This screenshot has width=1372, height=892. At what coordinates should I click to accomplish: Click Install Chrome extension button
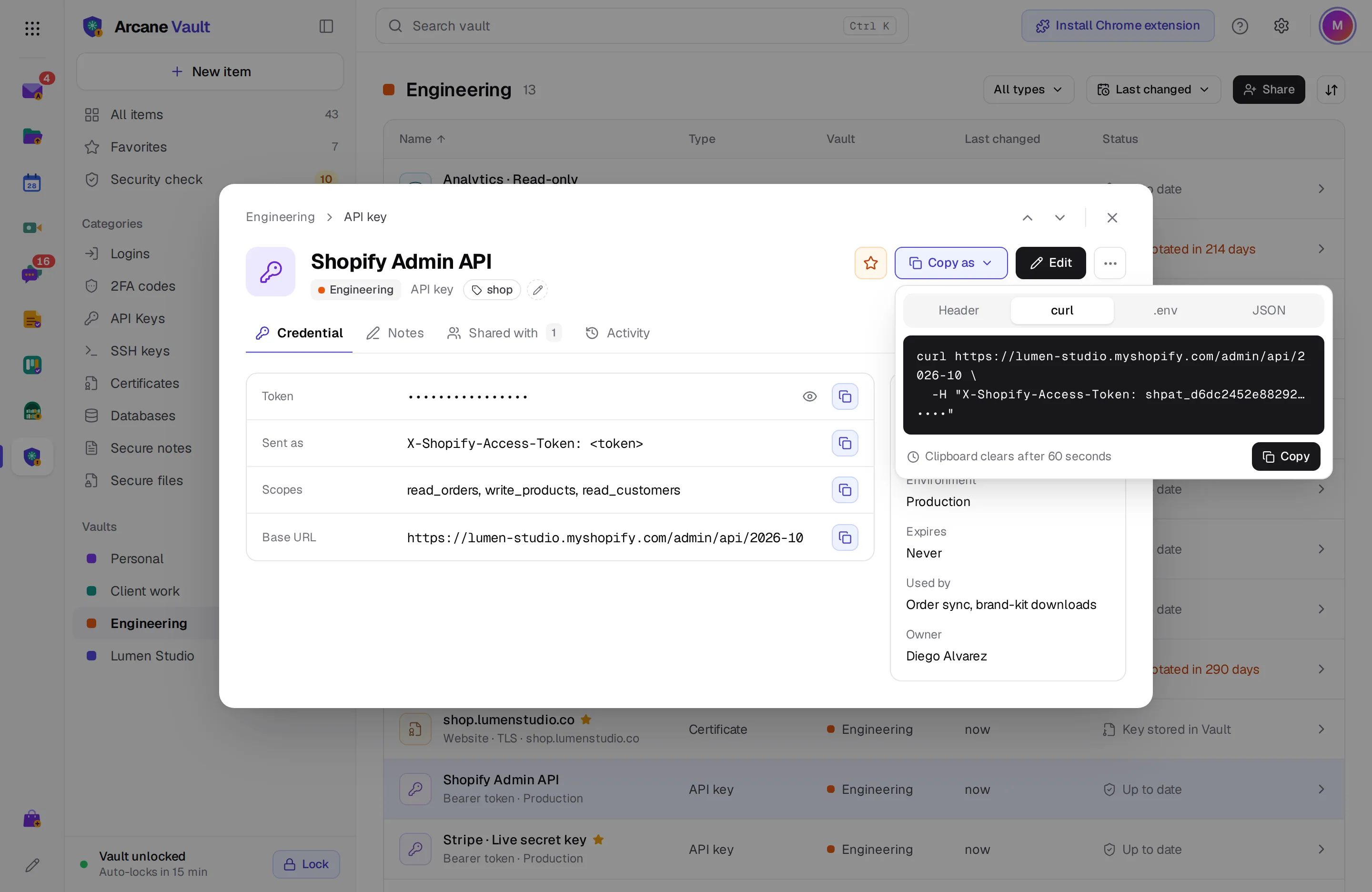pyautogui.click(x=1117, y=25)
